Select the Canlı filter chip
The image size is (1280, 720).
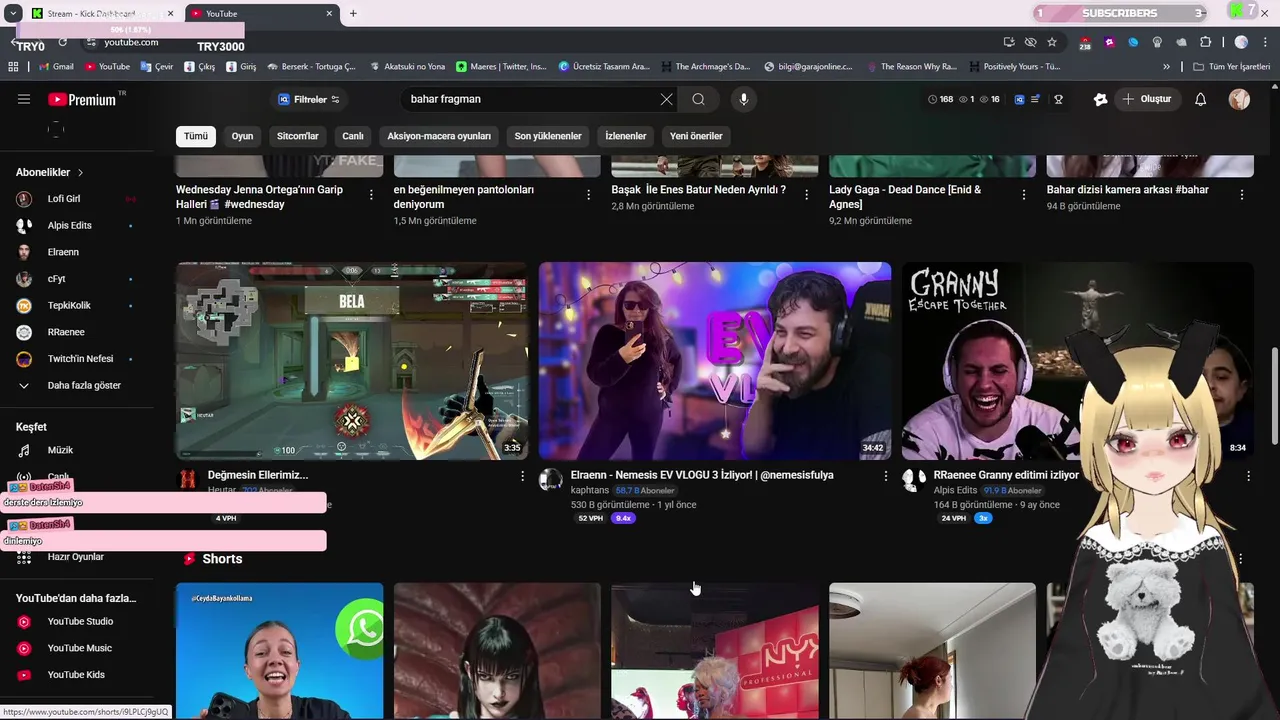pyautogui.click(x=353, y=136)
